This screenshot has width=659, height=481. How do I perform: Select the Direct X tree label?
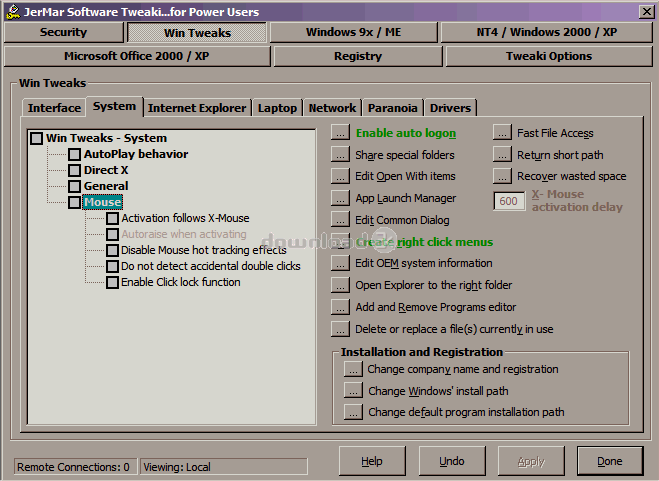point(106,170)
